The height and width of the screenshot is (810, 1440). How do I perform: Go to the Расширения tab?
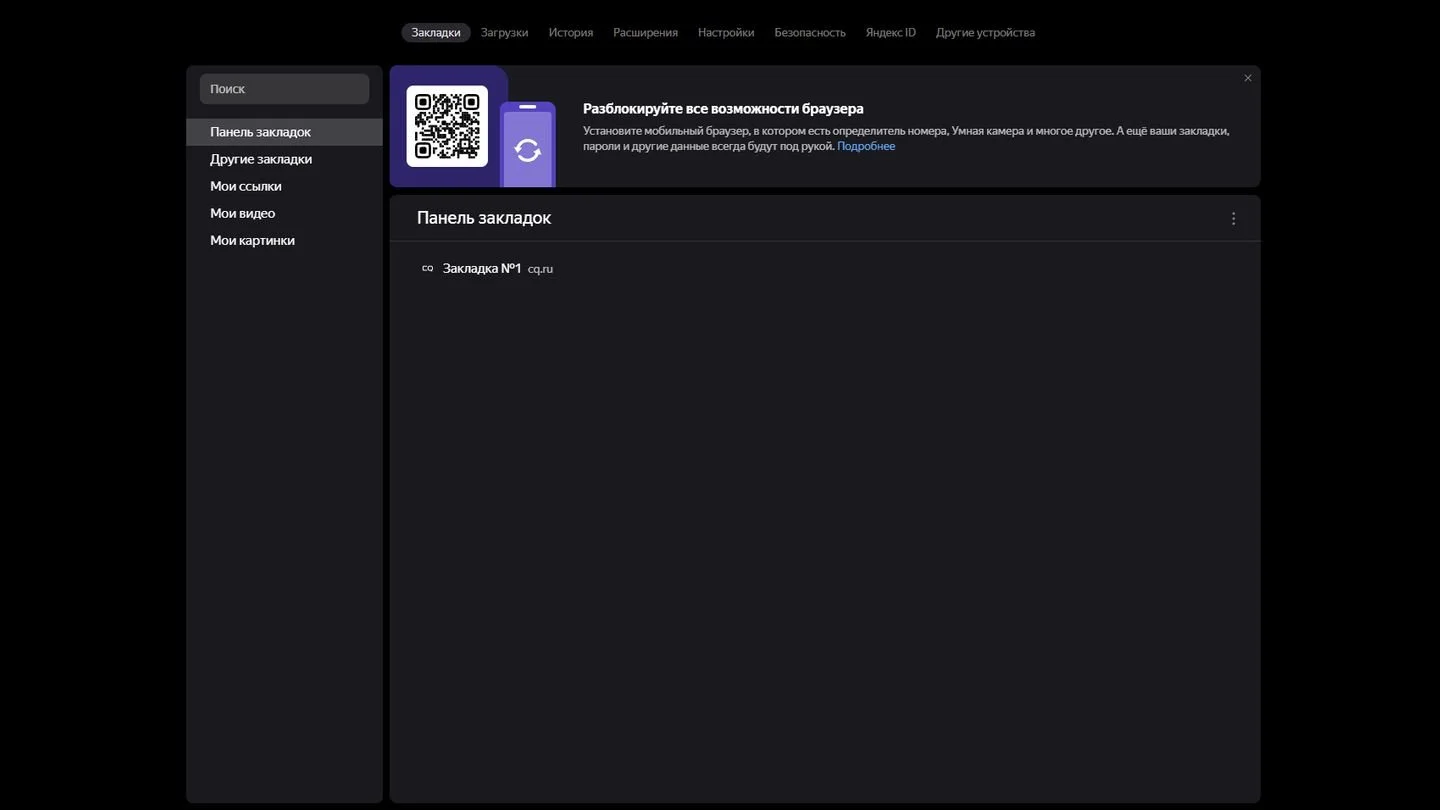[645, 32]
